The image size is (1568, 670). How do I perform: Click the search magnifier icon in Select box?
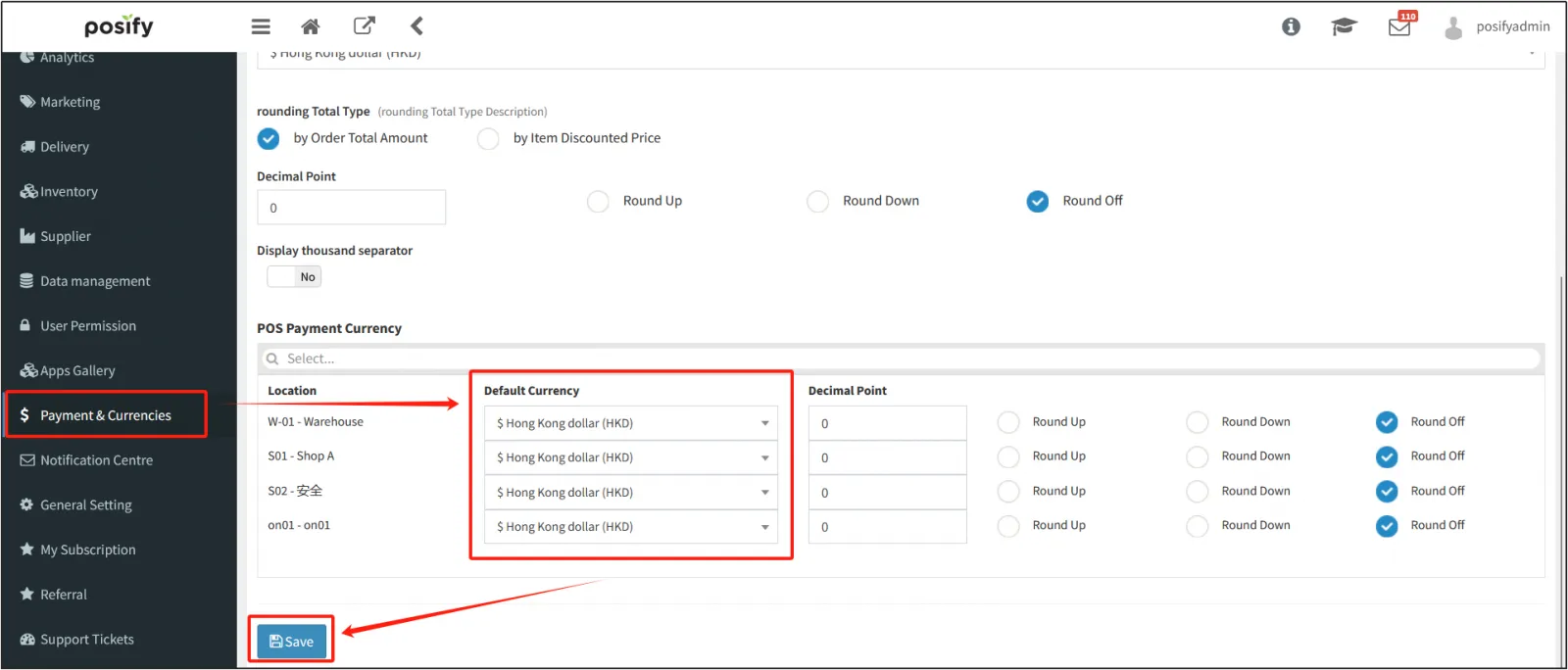[x=272, y=359]
